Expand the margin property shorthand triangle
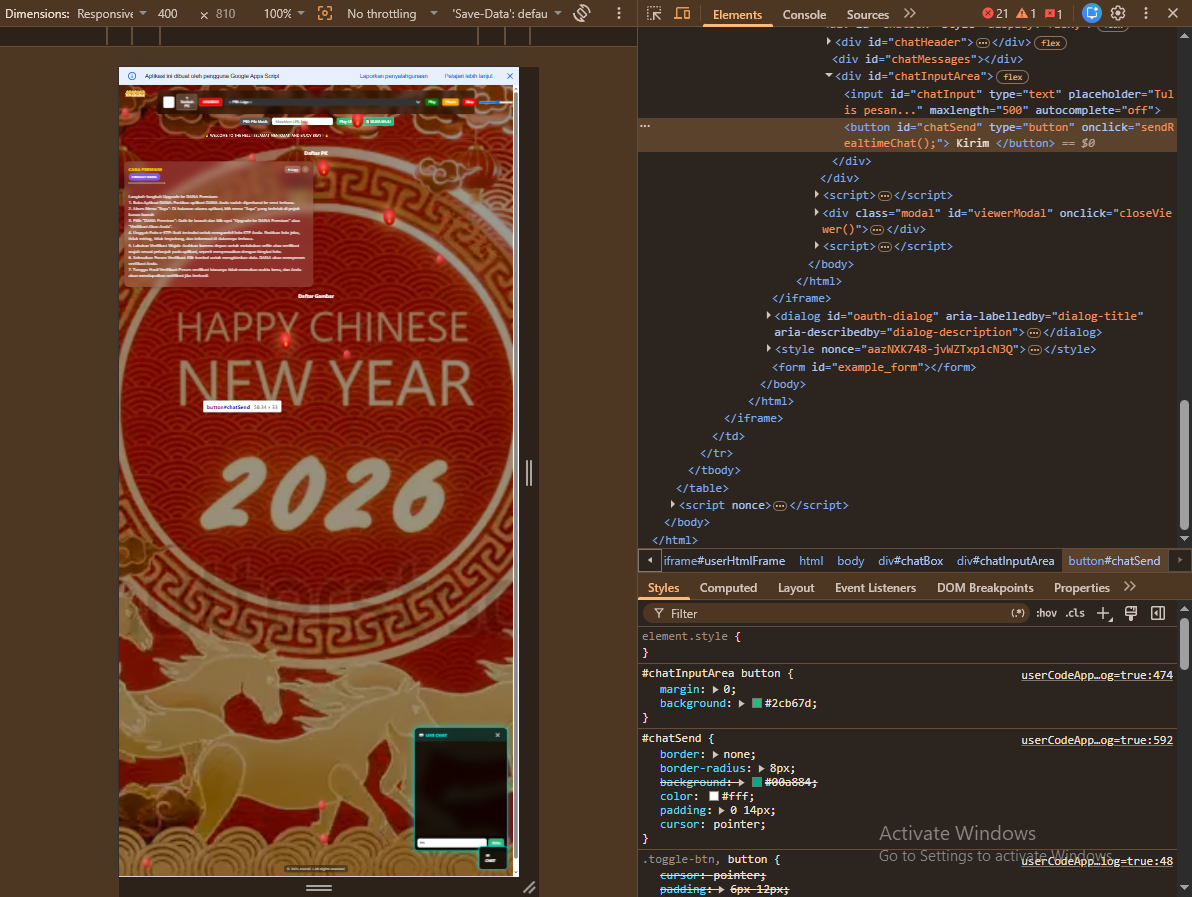The width and height of the screenshot is (1192, 897). [x=715, y=689]
